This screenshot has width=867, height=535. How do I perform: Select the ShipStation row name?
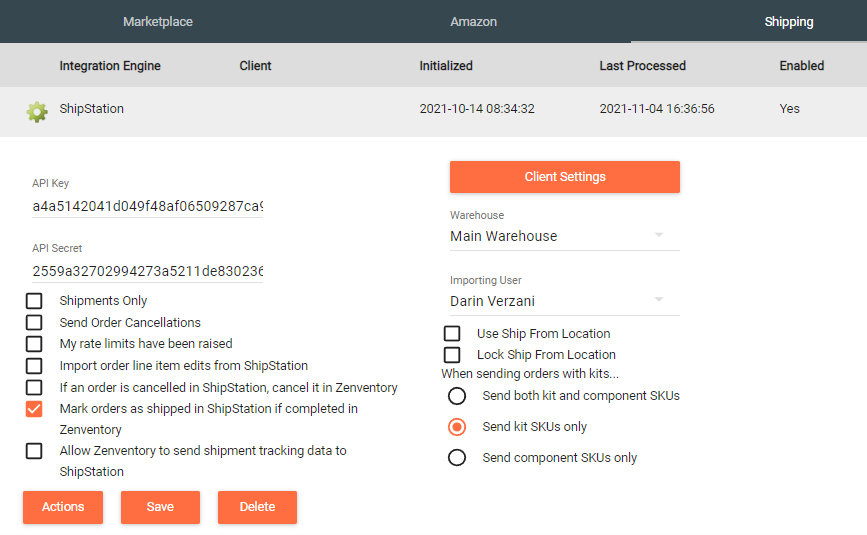click(92, 108)
